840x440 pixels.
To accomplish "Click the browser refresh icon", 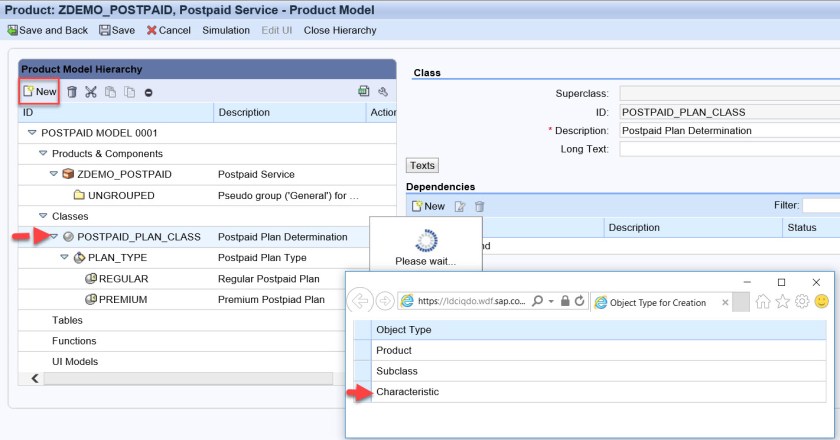I will pos(581,301).
